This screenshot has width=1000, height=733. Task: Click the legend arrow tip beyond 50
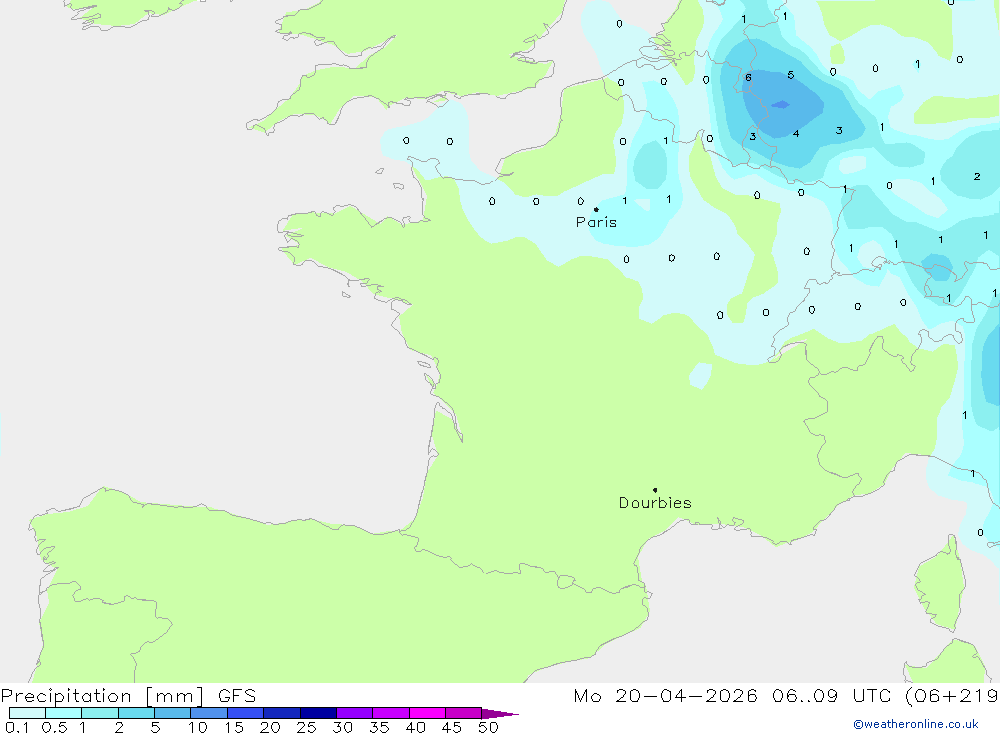500,713
